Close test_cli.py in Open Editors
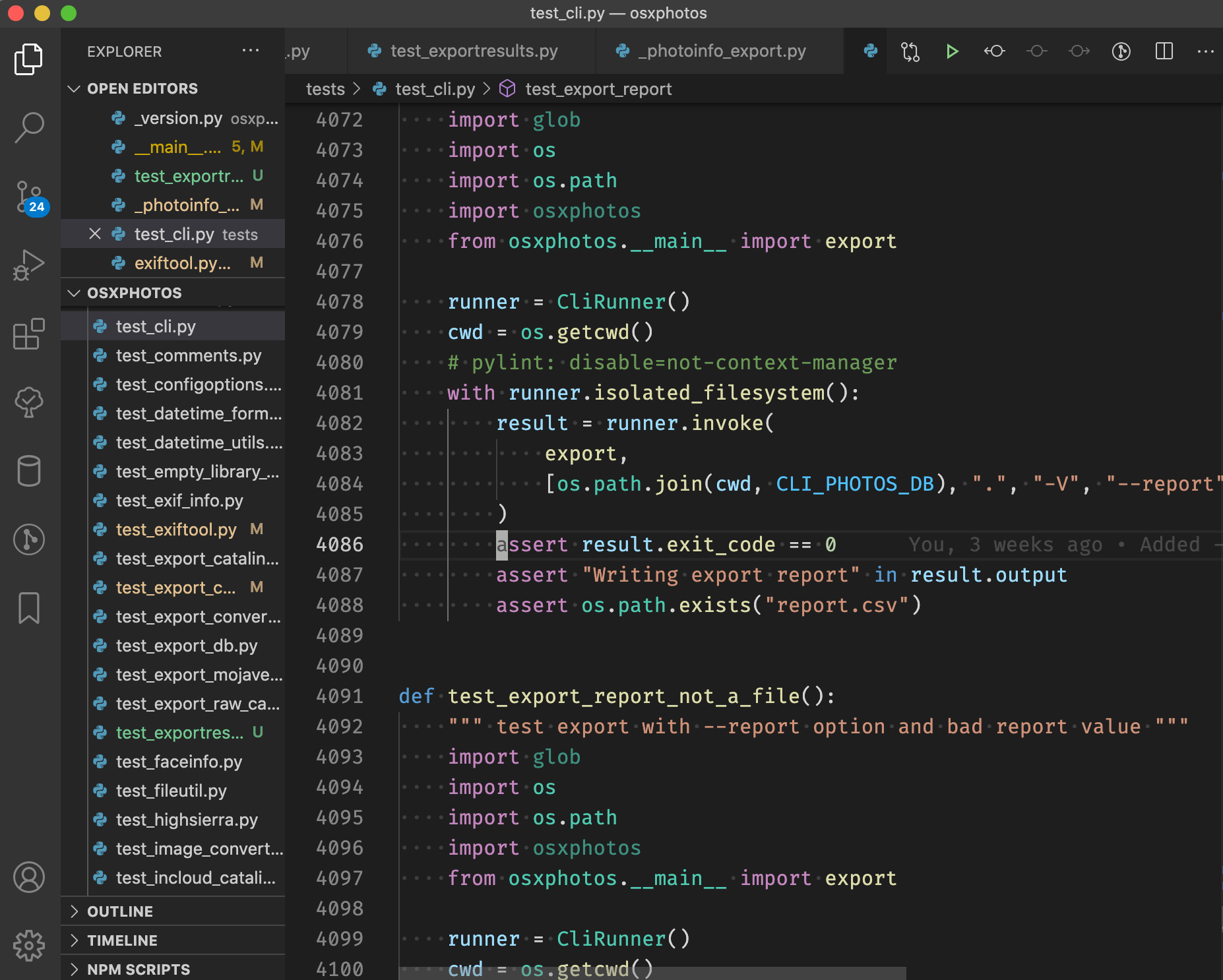The height and width of the screenshot is (980, 1223). click(95, 234)
